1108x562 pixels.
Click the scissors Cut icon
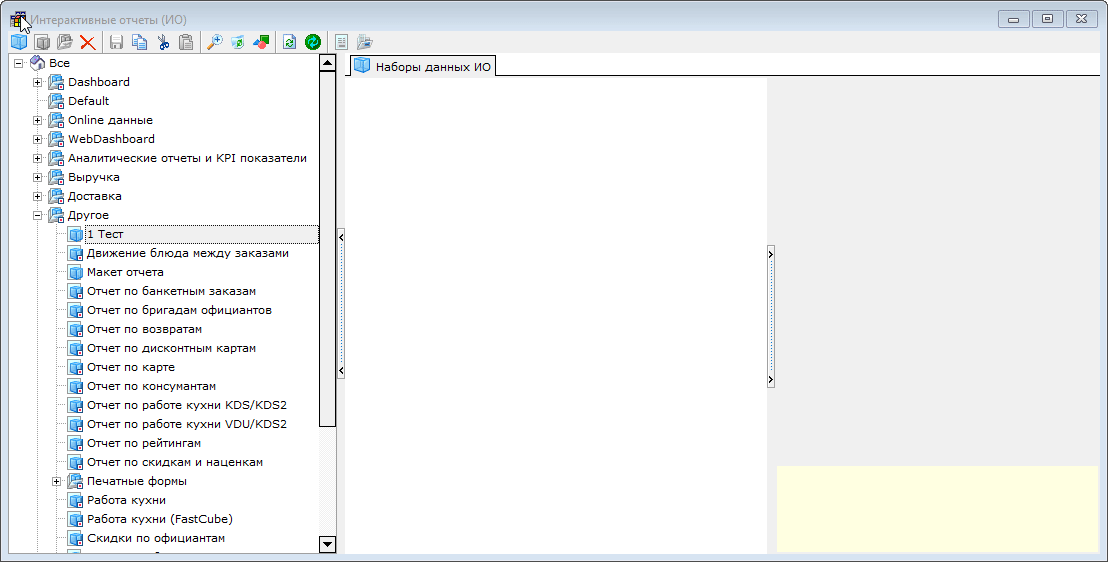tap(163, 42)
